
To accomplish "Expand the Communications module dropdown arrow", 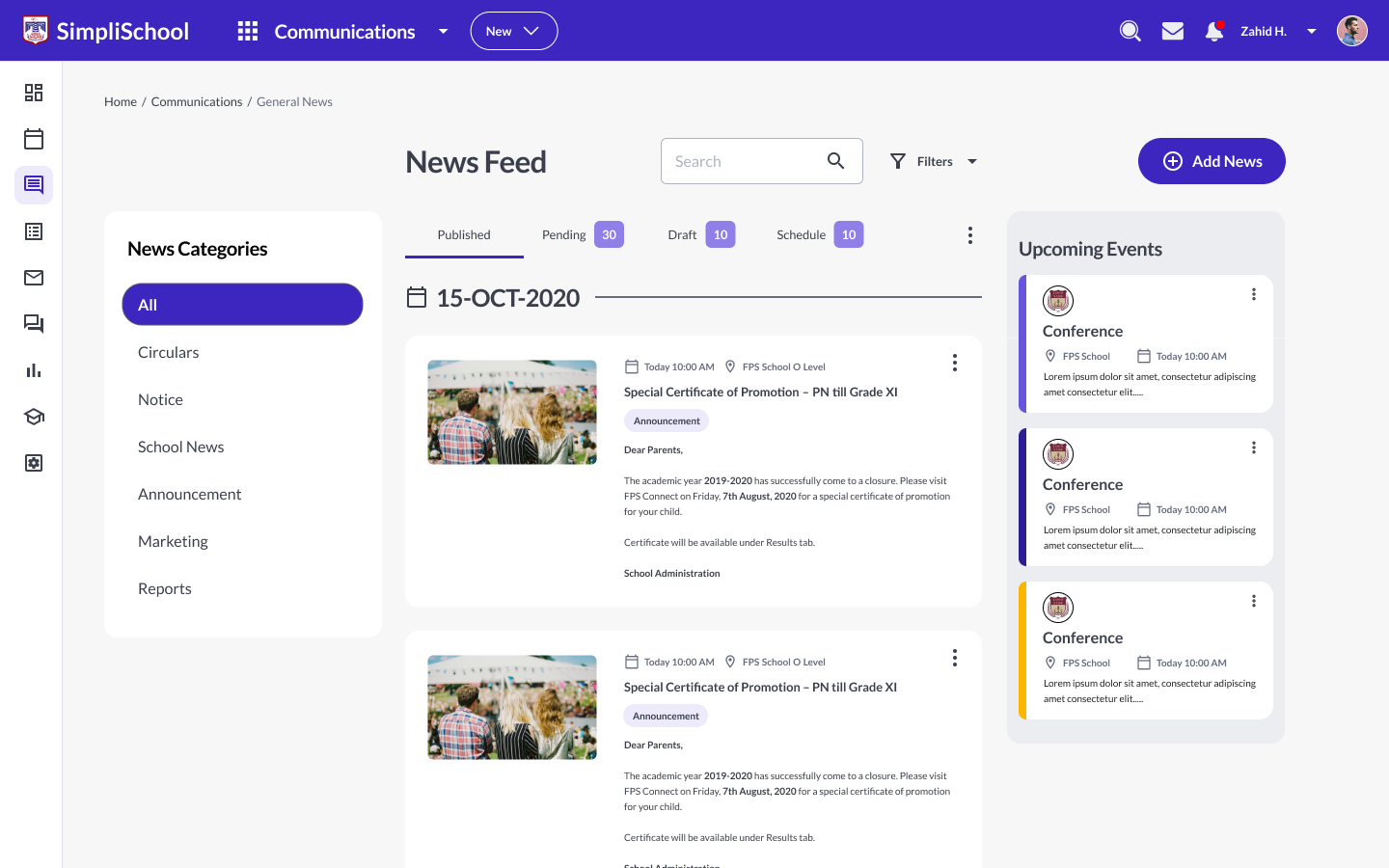I will (x=443, y=31).
